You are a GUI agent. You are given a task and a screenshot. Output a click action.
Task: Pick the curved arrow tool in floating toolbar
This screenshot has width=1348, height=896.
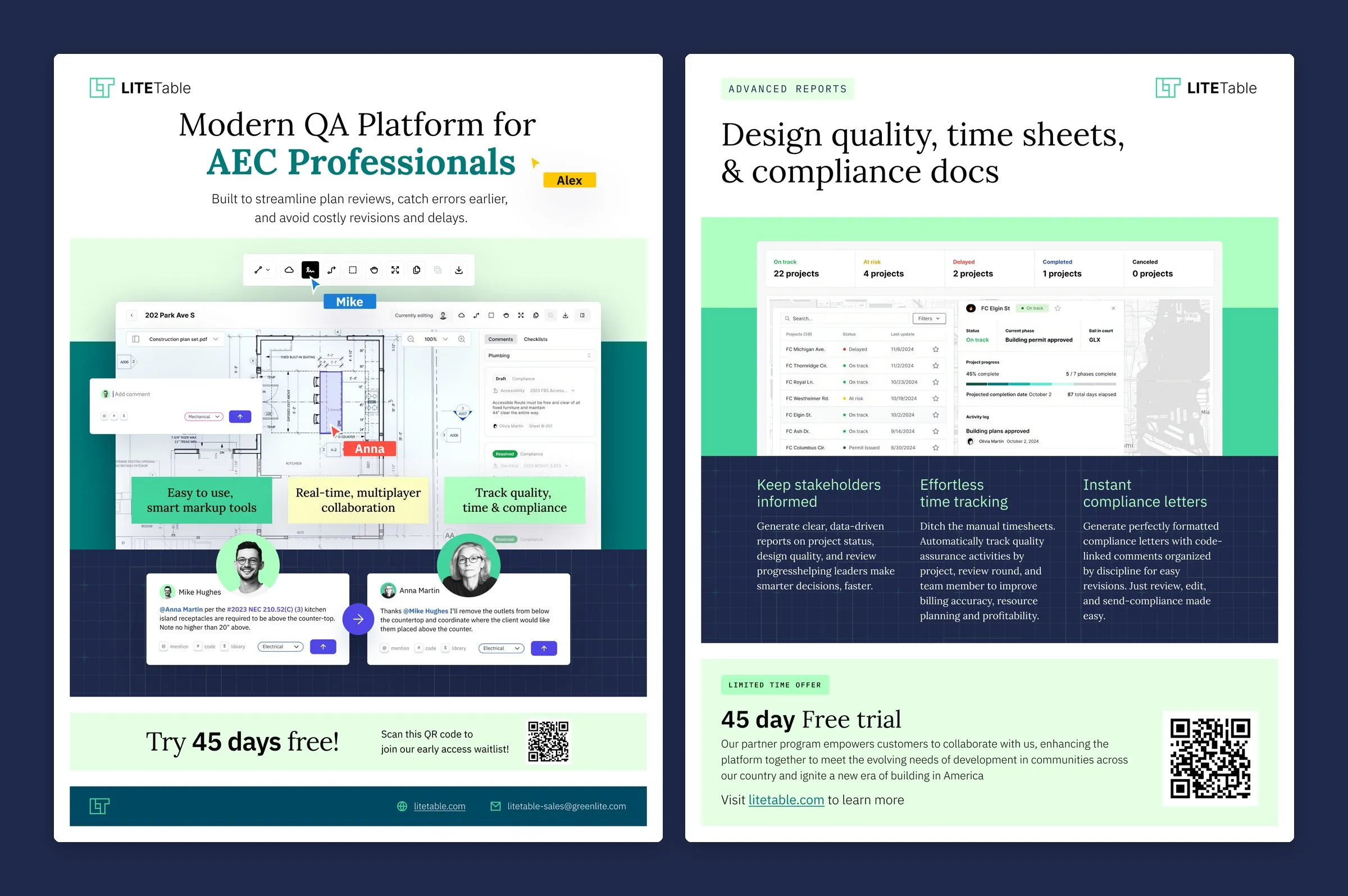(x=331, y=270)
